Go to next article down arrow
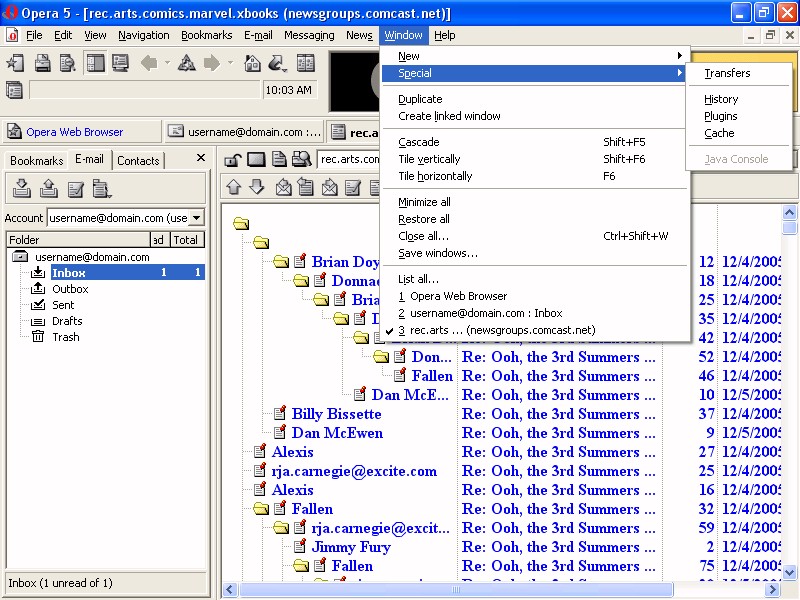 [x=257, y=187]
